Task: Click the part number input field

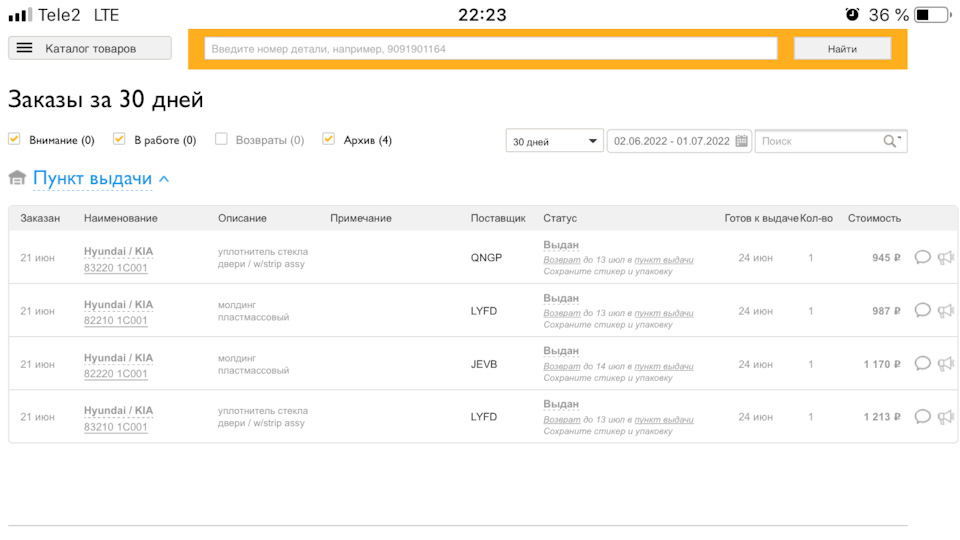Action: 490,48
